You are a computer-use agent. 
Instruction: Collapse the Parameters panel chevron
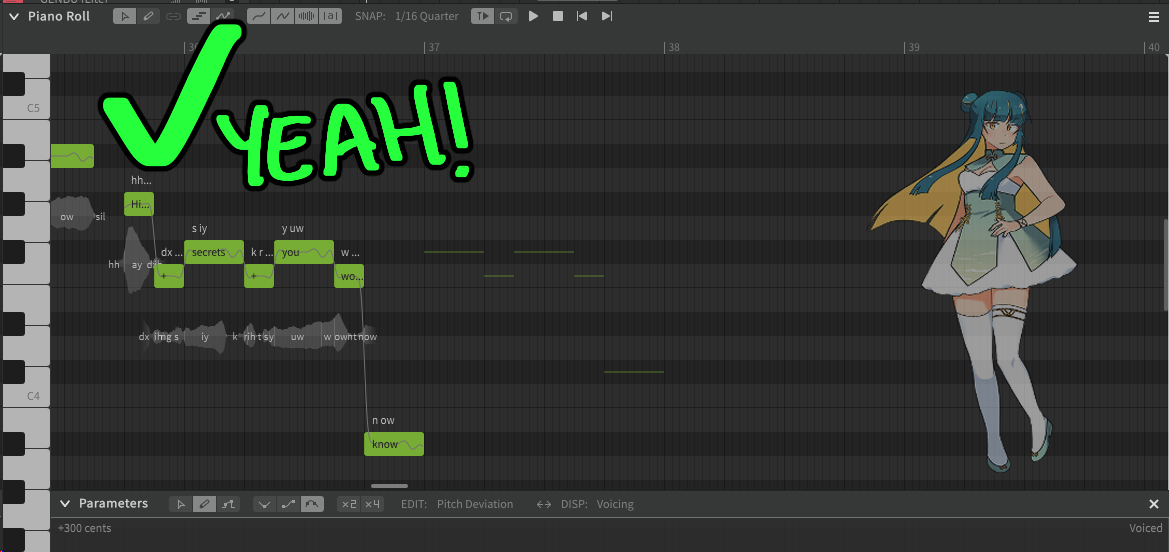click(65, 504)
